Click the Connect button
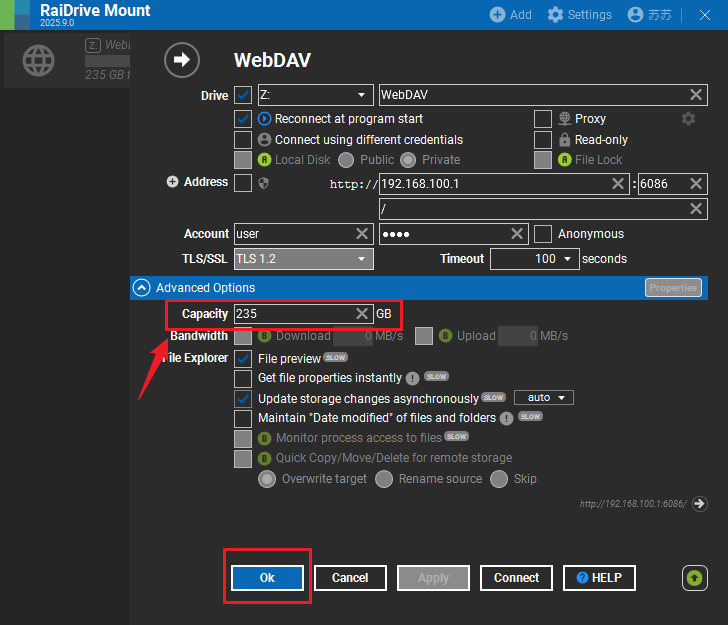The image size is (728, 625). click(516, 578)
